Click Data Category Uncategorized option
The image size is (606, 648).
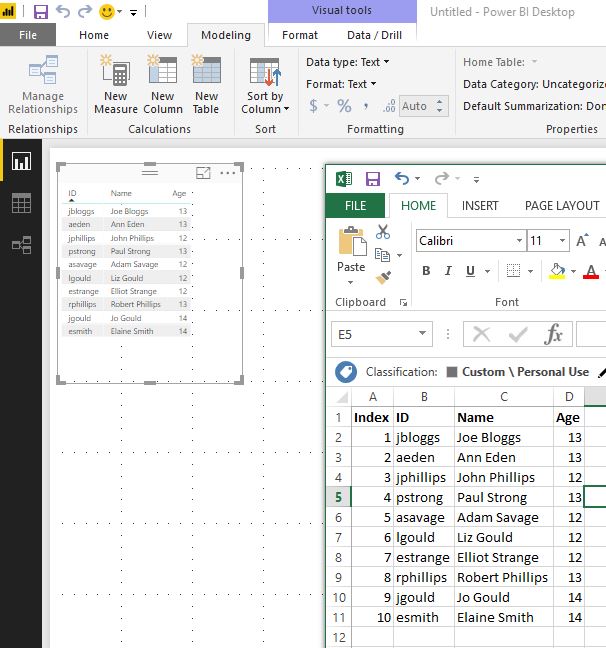coord(534,84)
